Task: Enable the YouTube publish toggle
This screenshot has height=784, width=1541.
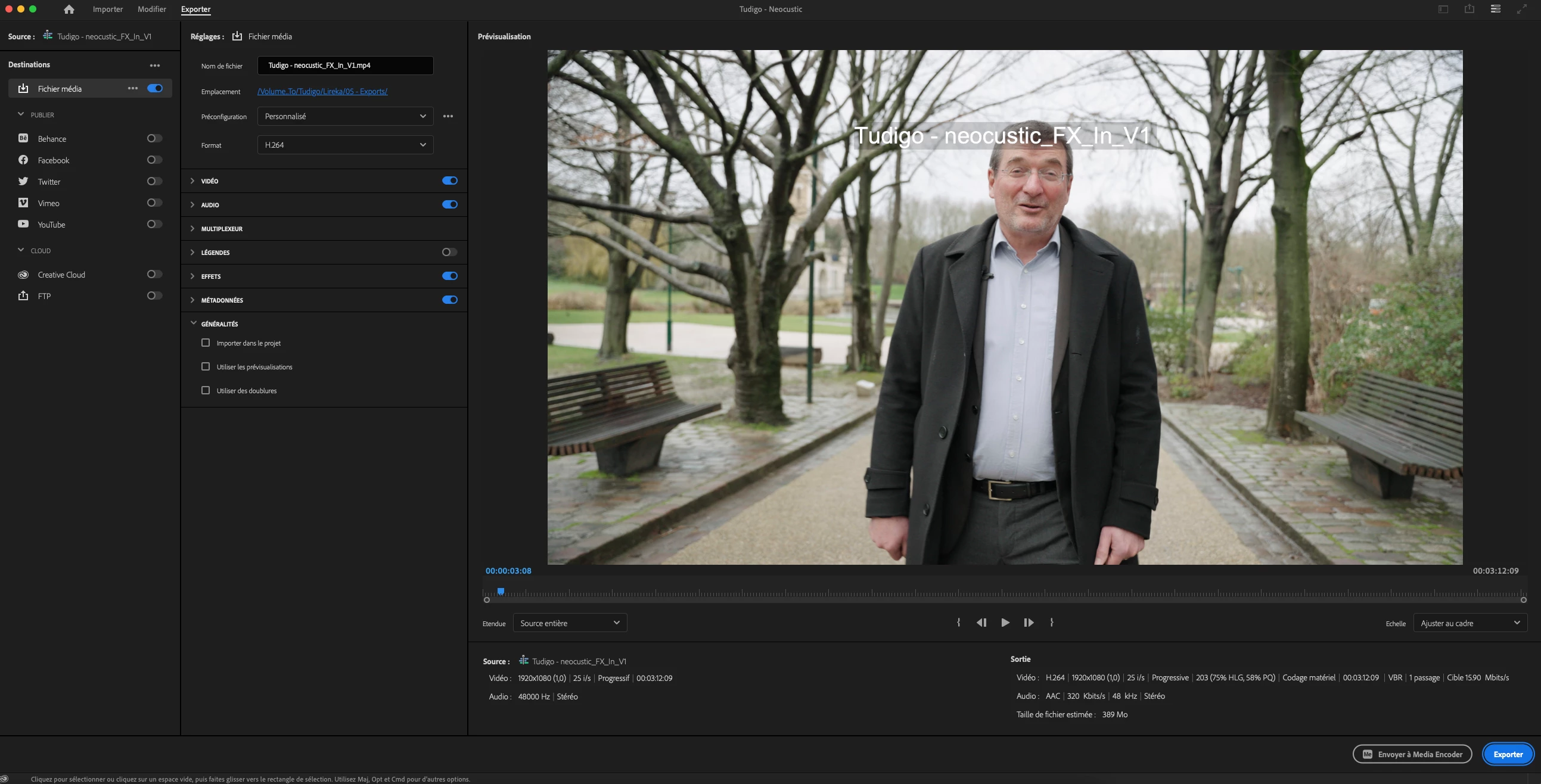Action: pos(154,224)
